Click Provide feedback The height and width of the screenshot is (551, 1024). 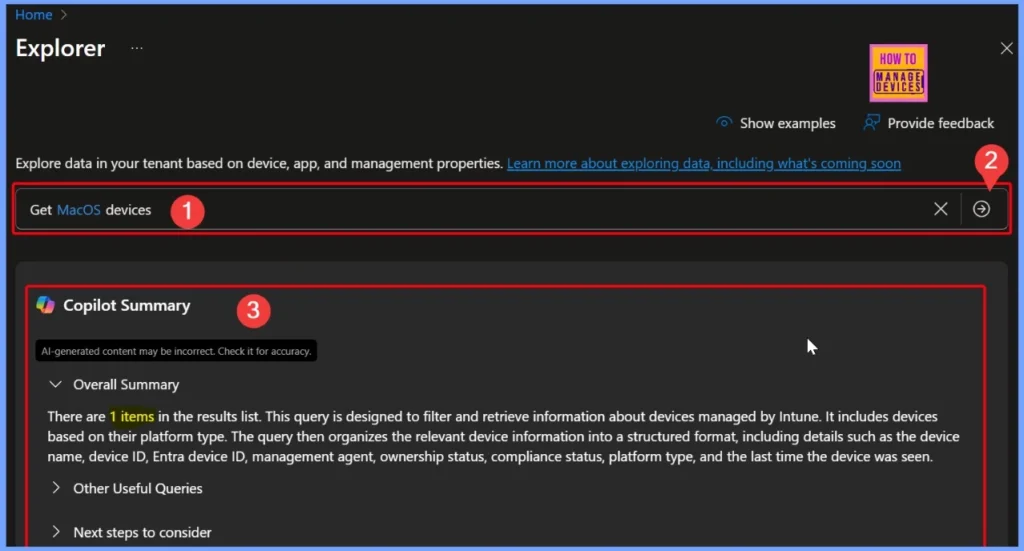940,123
